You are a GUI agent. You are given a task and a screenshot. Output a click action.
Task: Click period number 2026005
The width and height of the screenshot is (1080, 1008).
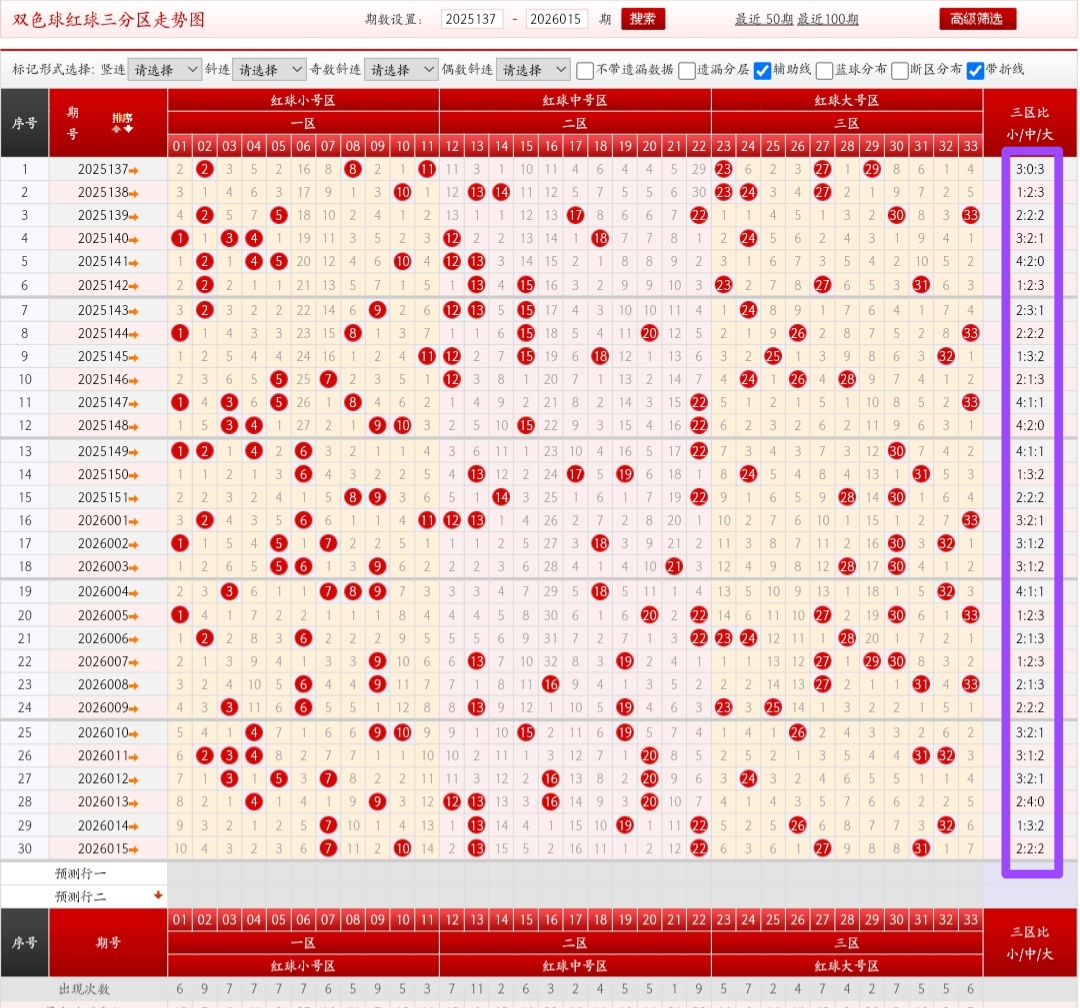click(103, 615)
